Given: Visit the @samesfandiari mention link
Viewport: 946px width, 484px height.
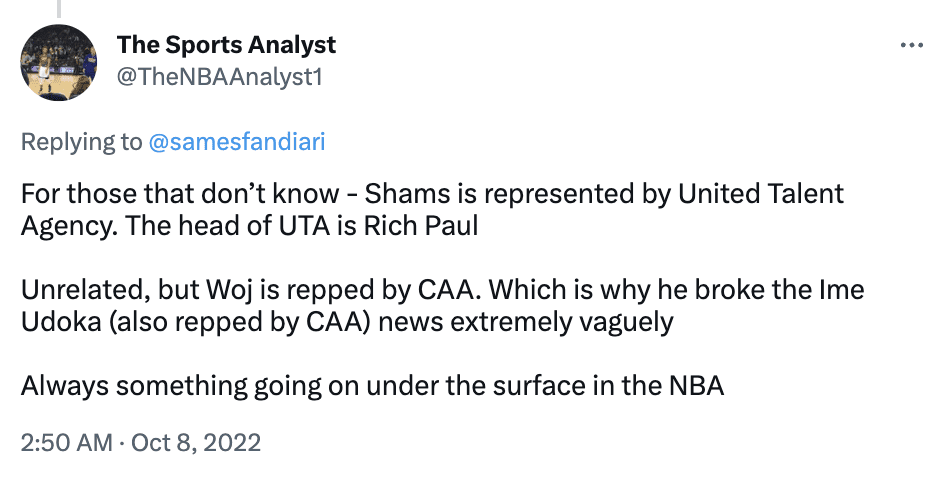Looking at the screenshot, I should (x=236, y=142).
